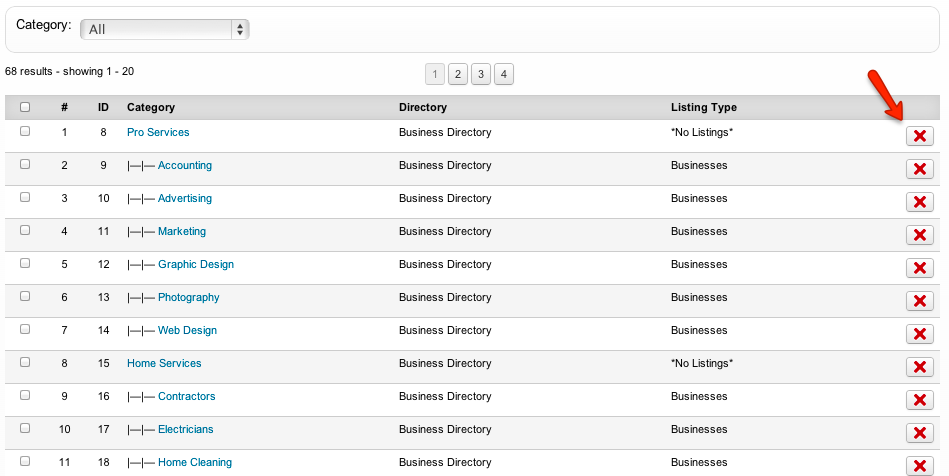The height and width of the screenshot is (476, 949).
Task: Open the Home Cleaning category link
Action: [x=194, y=462]
